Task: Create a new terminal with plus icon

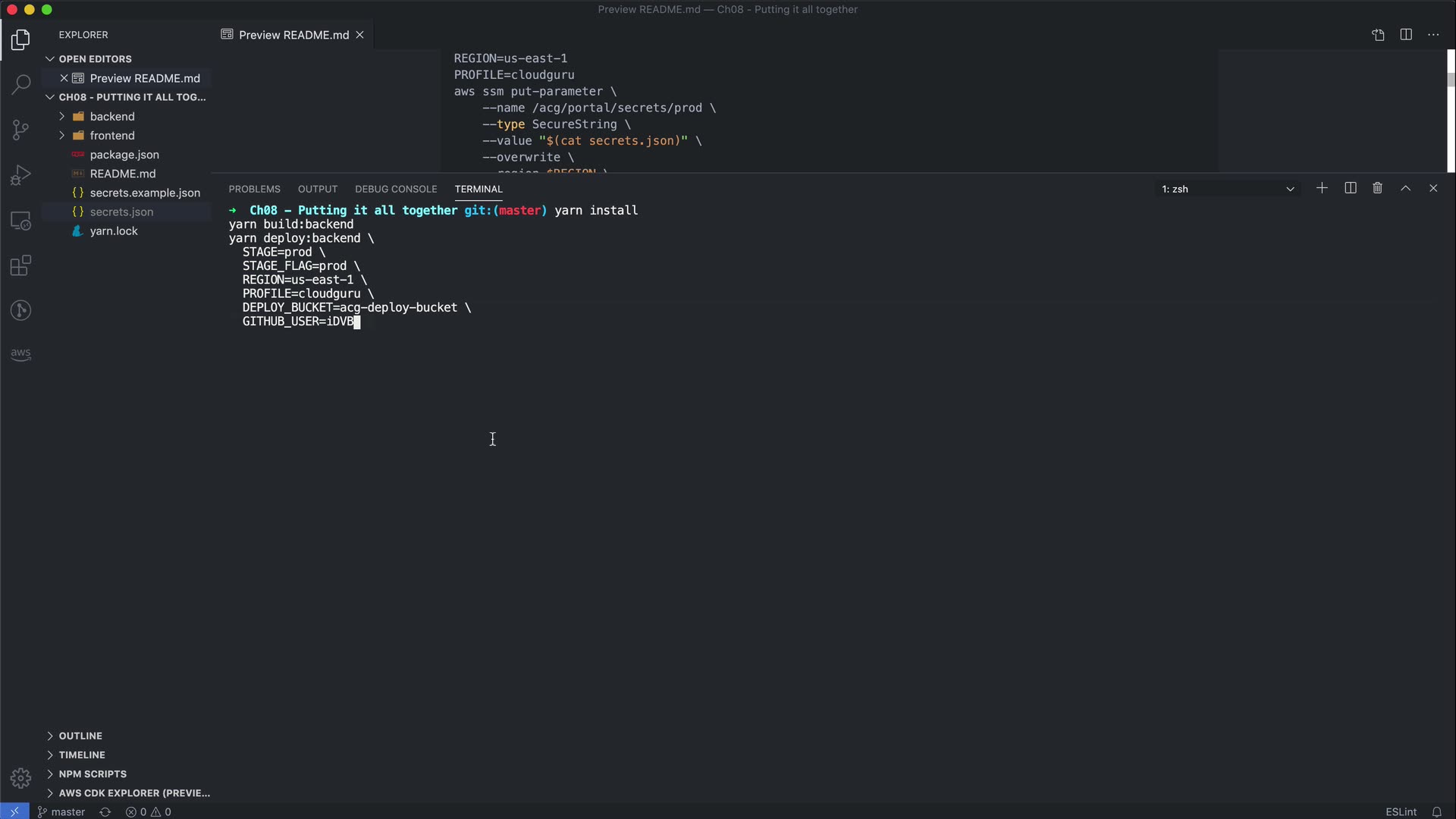Action: tap(1322, 188)
